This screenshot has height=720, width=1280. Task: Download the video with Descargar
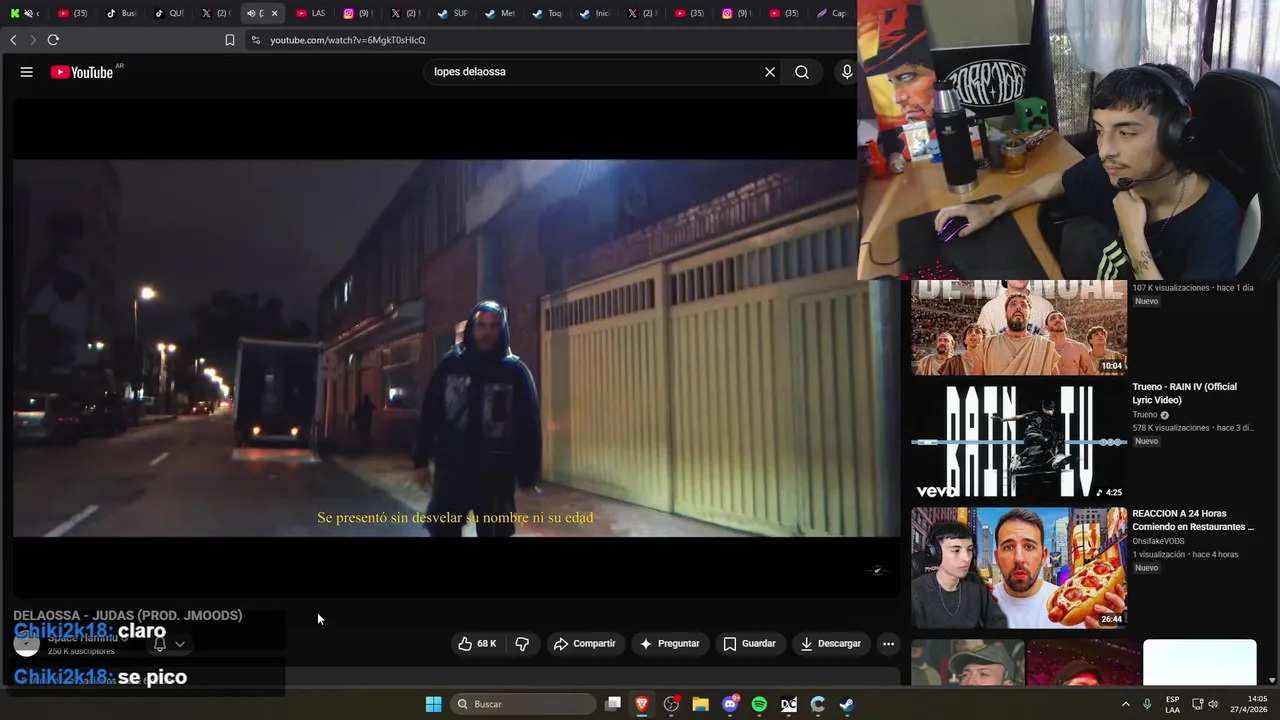pos(831,644)
